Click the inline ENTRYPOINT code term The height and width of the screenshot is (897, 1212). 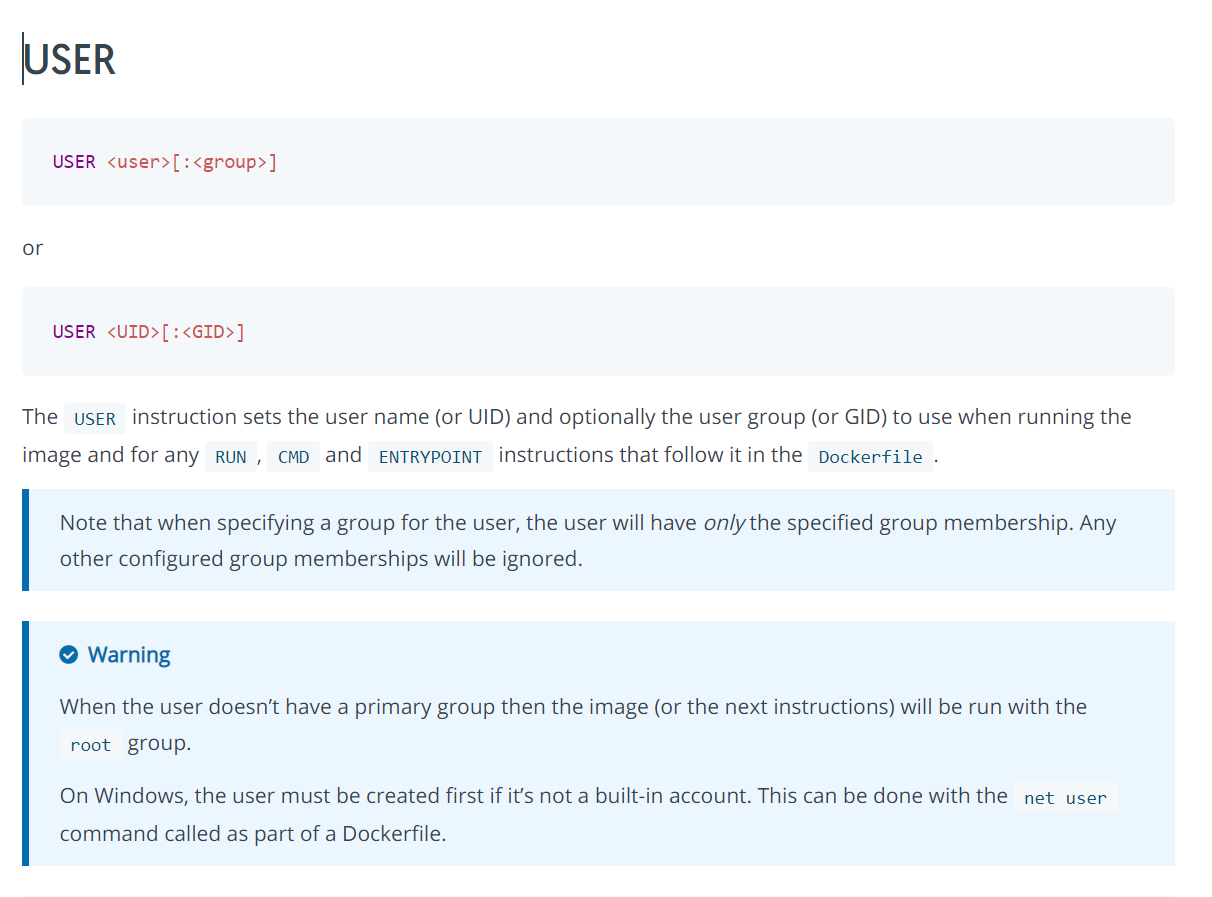coord(430,457)
